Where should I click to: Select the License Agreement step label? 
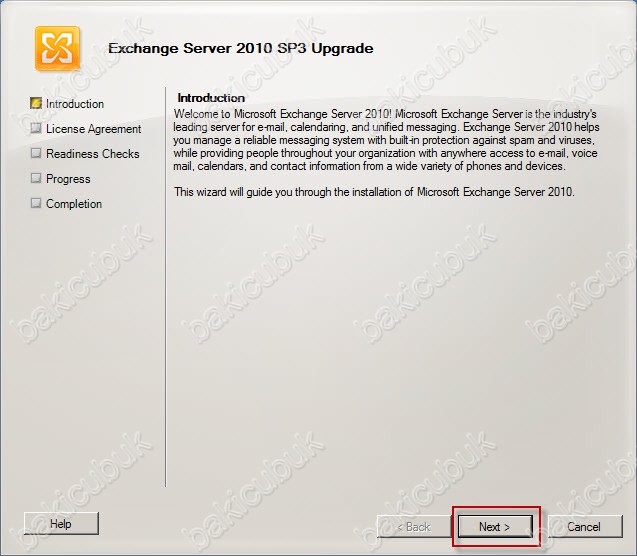pos(93,129)
